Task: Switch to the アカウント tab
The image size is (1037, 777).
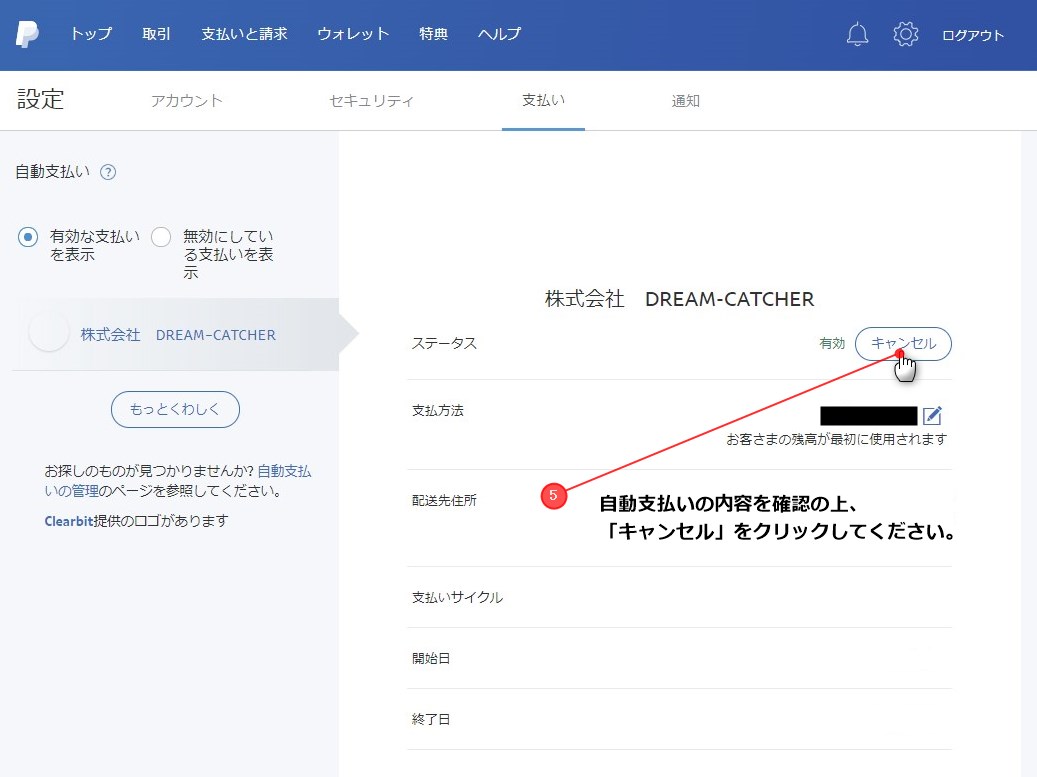Action: [187, 101]
